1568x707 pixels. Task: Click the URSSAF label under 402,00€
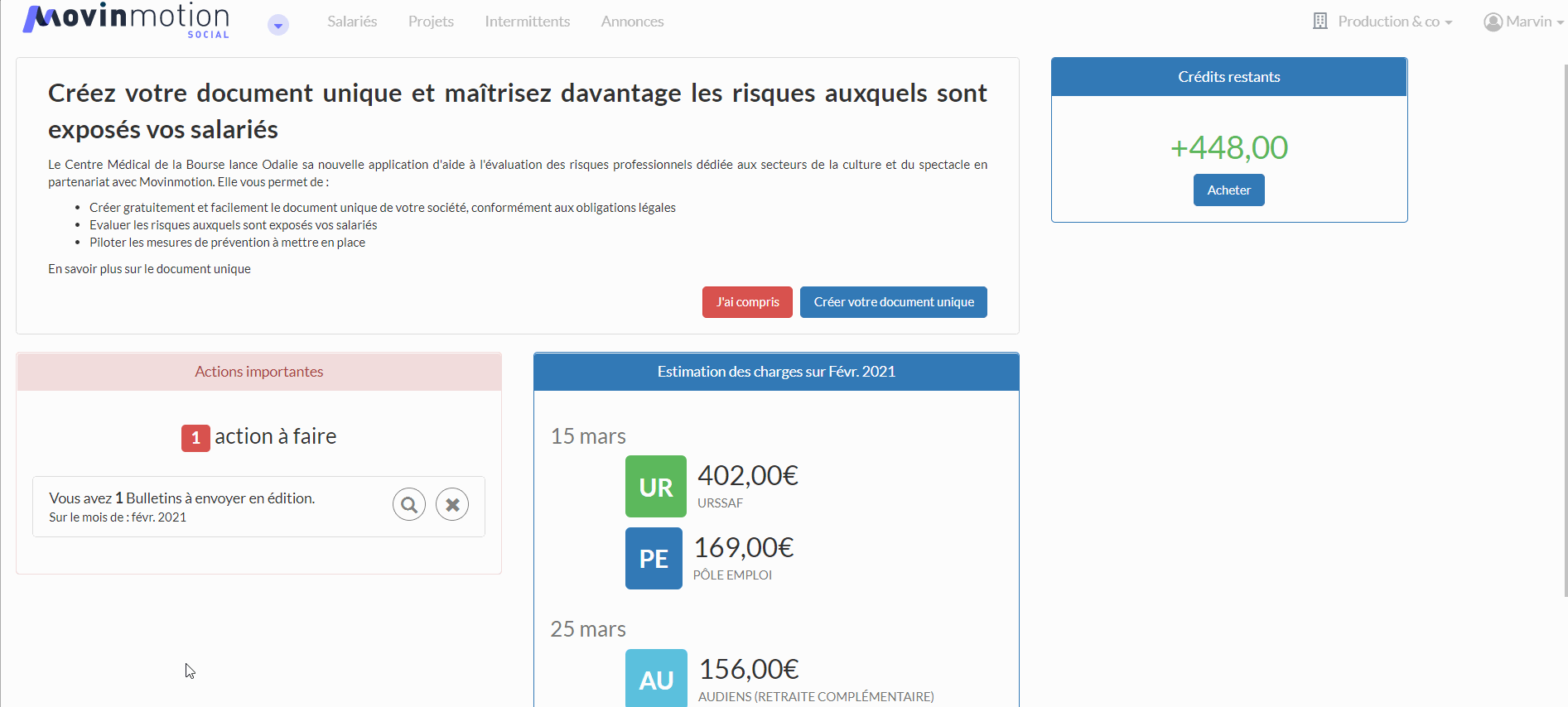(720, 503)
